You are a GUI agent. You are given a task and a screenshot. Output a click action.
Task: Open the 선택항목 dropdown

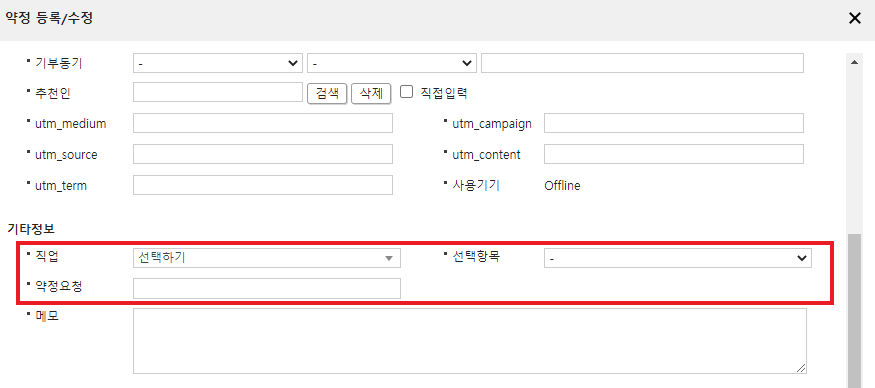677,258
